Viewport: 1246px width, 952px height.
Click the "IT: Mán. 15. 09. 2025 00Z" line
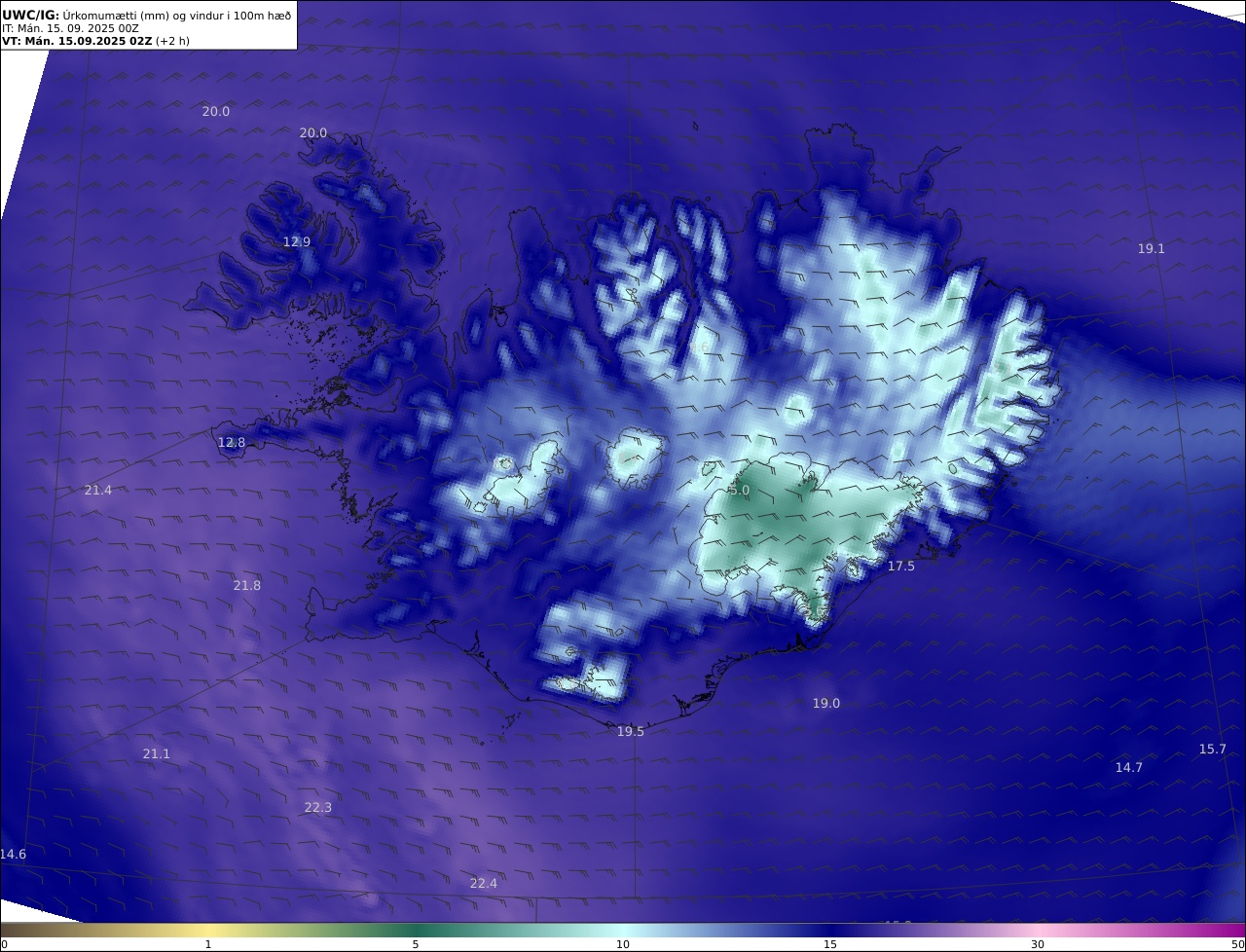(70, 28)
